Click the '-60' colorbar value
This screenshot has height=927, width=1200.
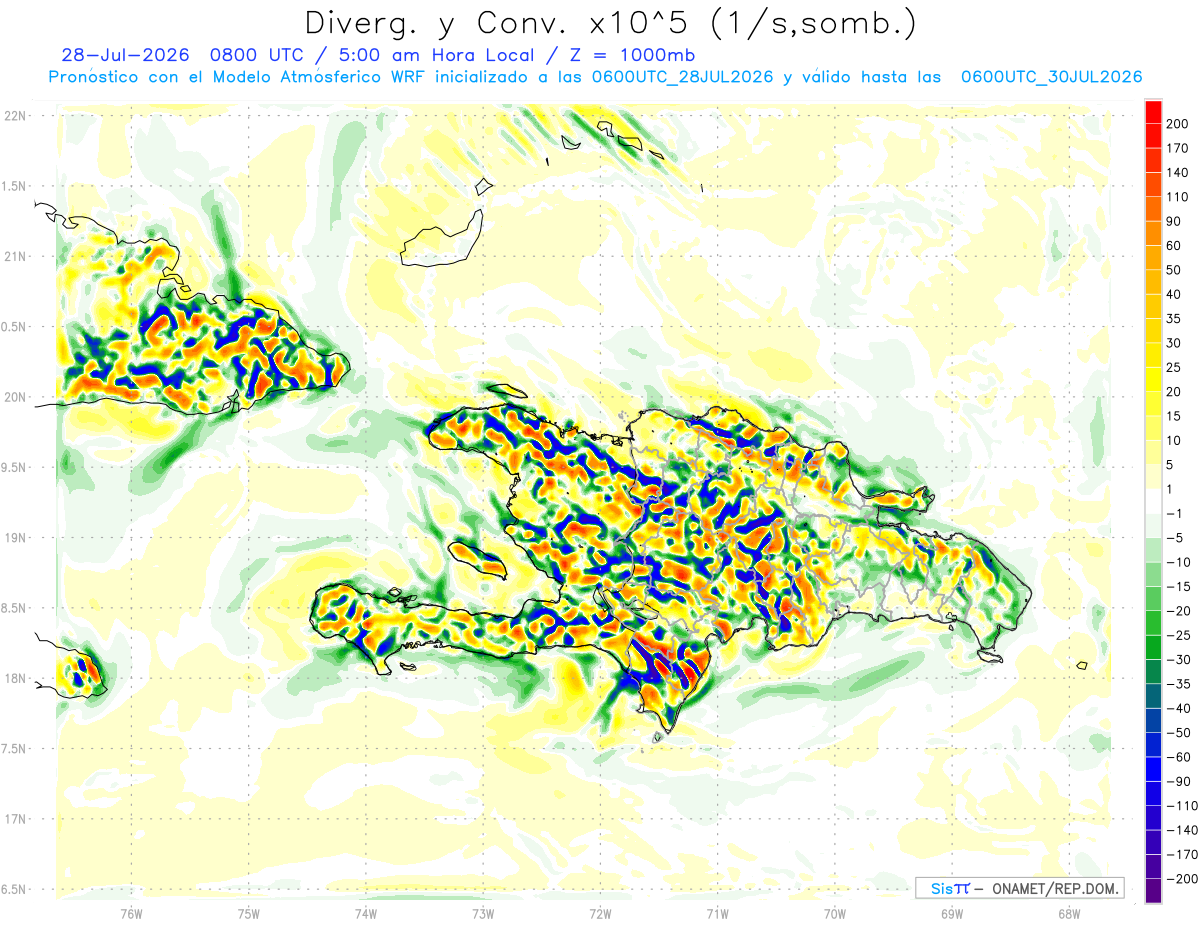tap(1178, 757)
